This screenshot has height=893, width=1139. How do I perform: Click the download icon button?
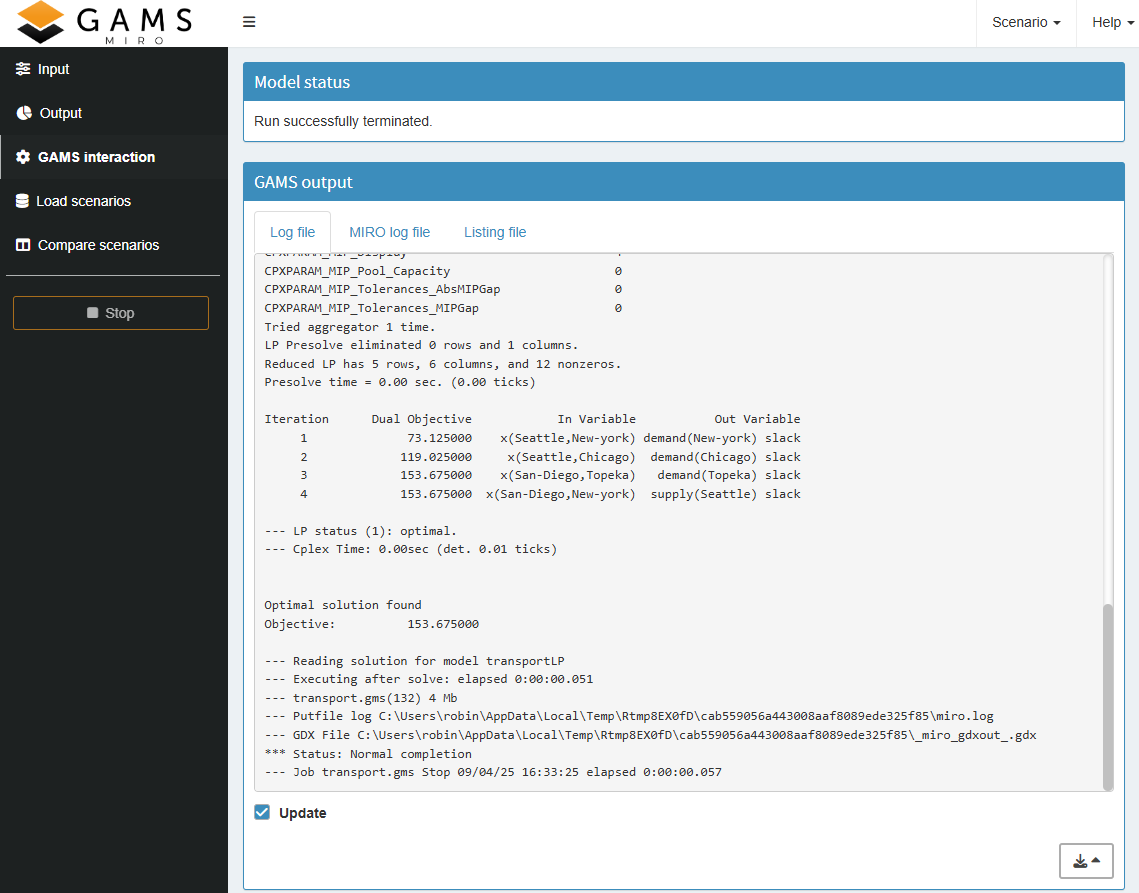tap(1079, 861)
